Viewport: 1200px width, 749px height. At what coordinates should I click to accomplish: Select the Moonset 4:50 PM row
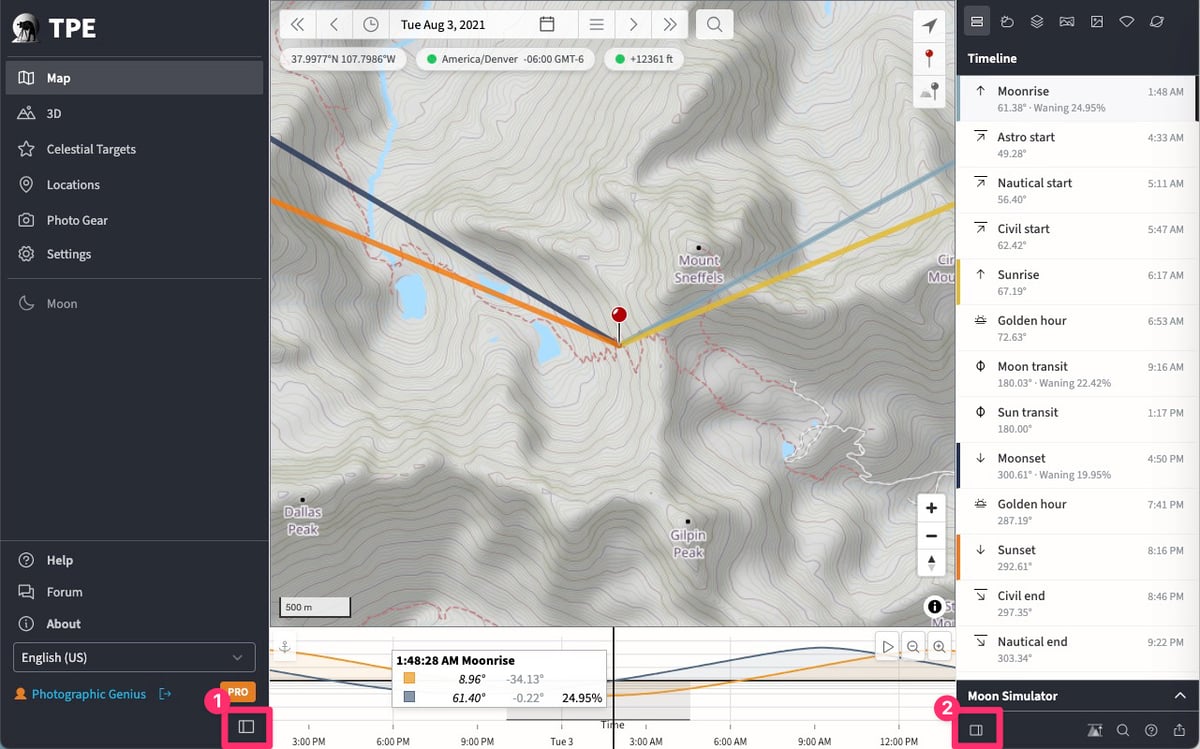[1076, 466]
